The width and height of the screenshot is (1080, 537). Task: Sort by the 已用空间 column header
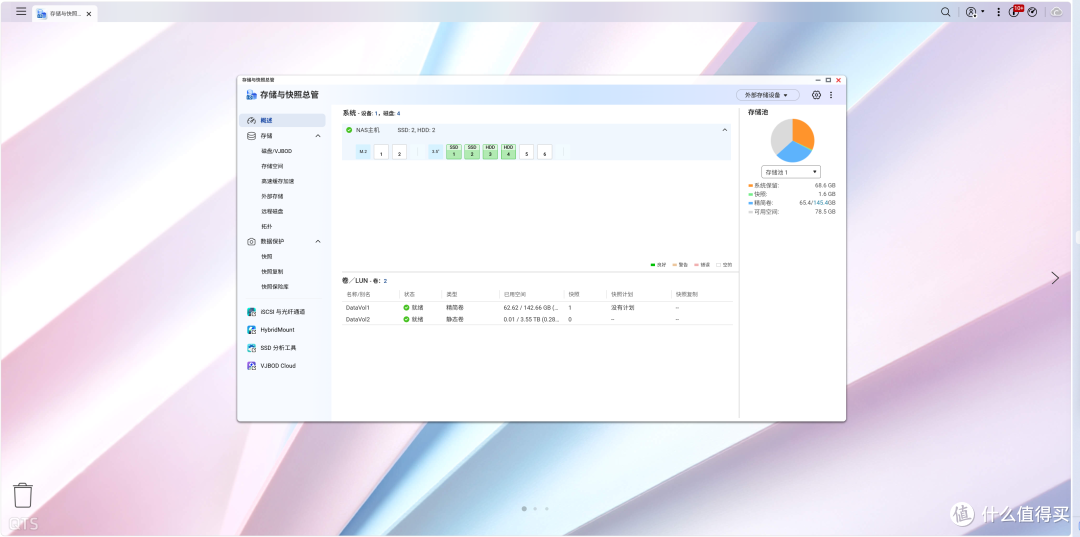tap(514, 294)
